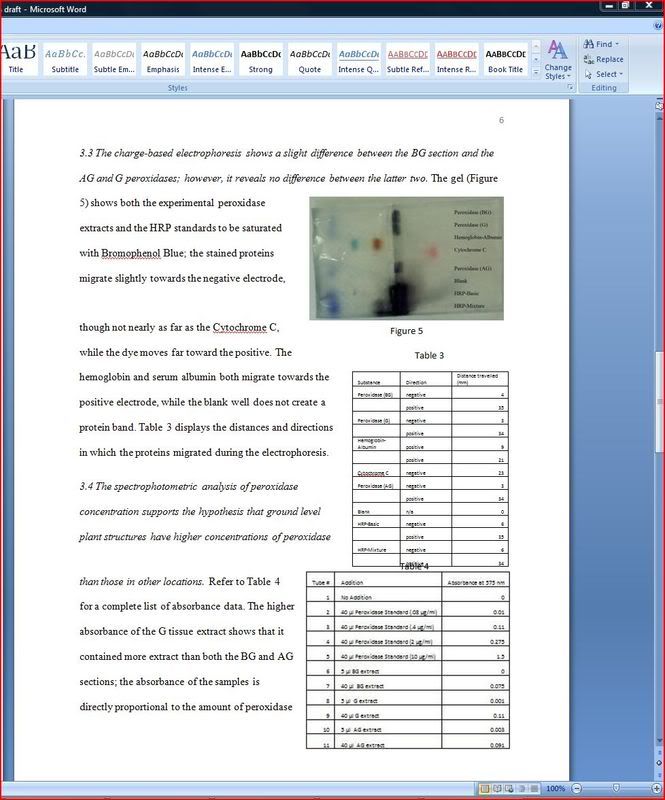This screenshot has width=665, height=800.
Task: Apply the Intense Reference style
Action: (457, 59)
